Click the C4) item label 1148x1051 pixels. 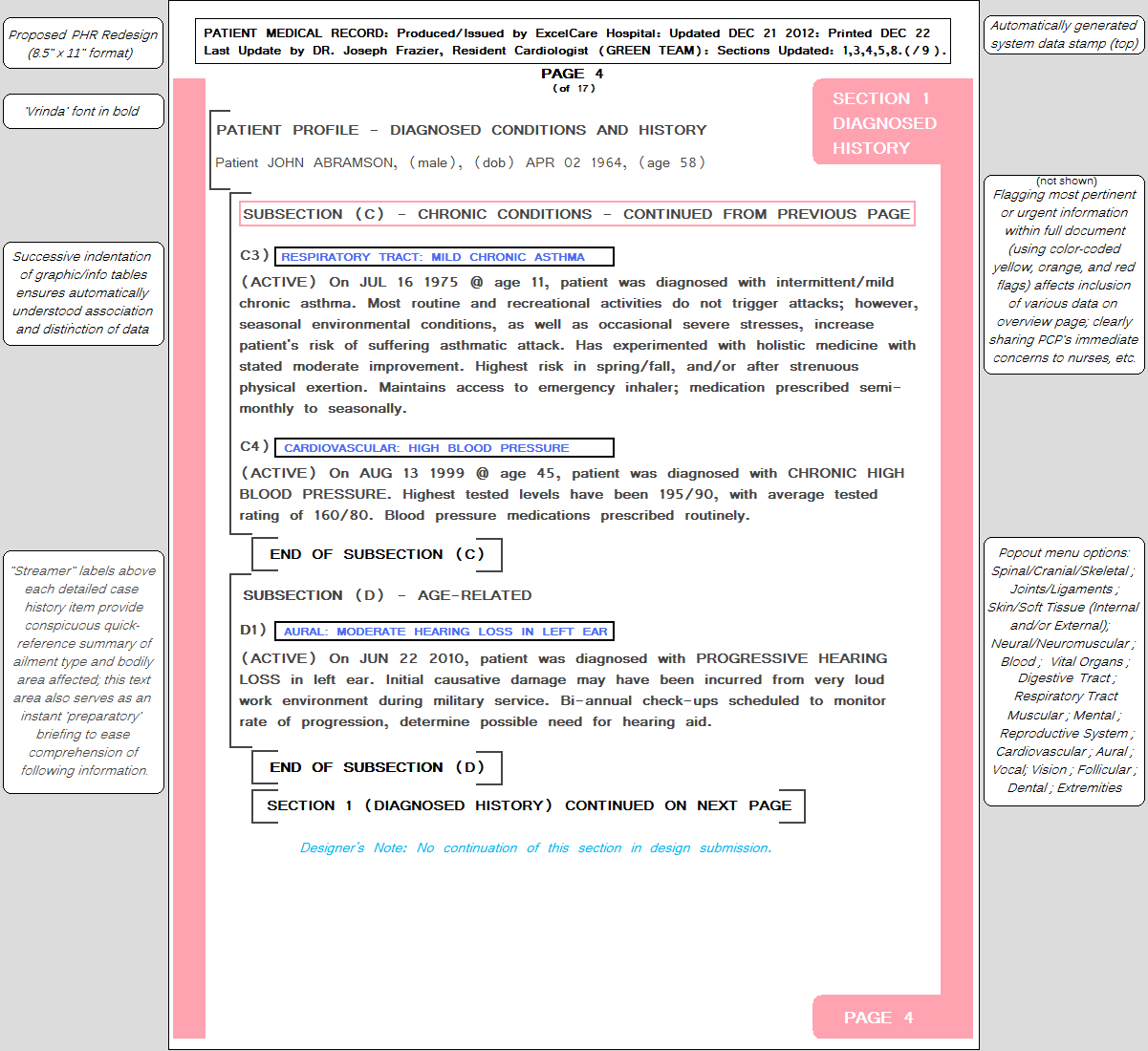[254, 446]
